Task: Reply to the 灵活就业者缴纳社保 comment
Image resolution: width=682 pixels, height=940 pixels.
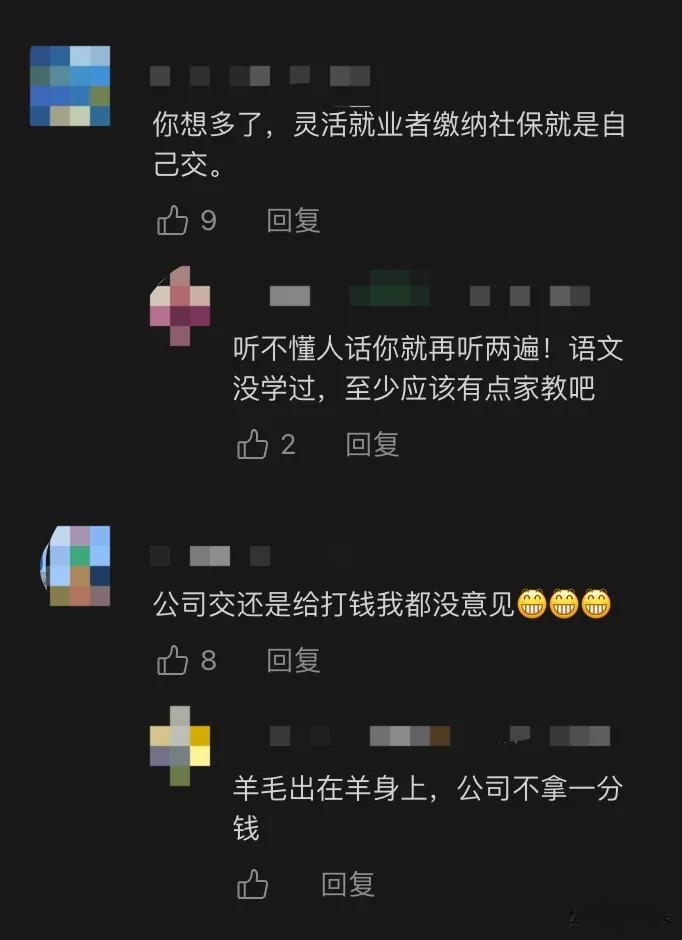Action: 293,221
